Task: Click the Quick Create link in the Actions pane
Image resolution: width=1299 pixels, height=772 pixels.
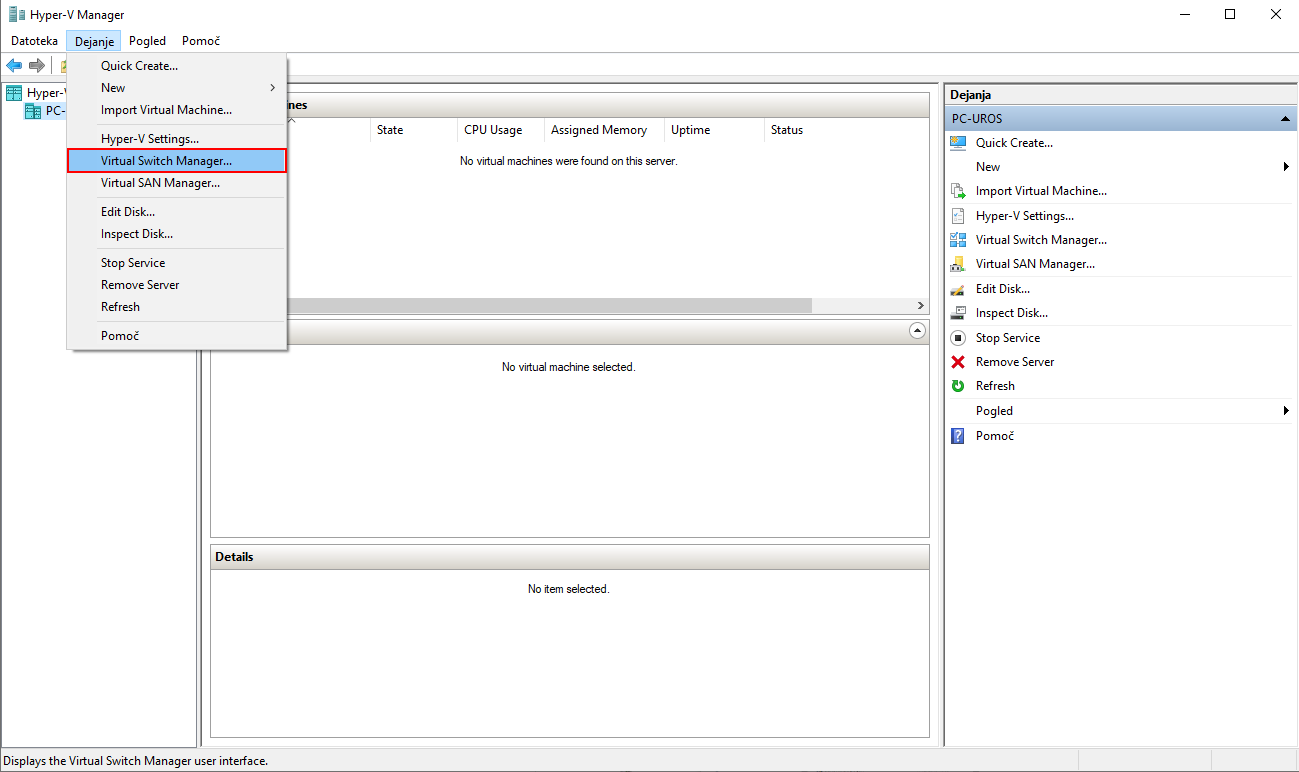Action: coord(1014,143)
